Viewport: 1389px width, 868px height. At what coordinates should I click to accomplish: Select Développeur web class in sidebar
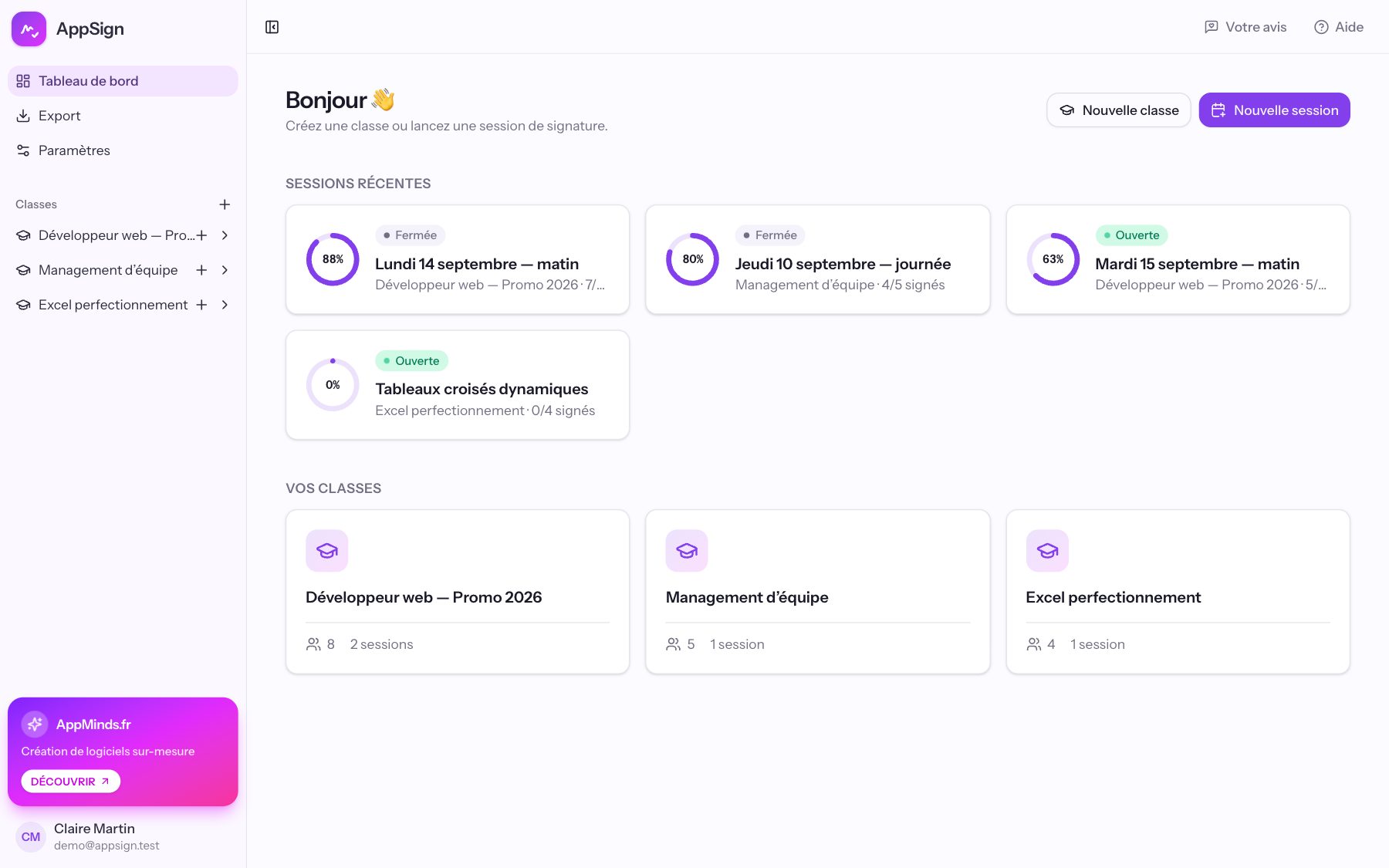(x=105, y=235)
